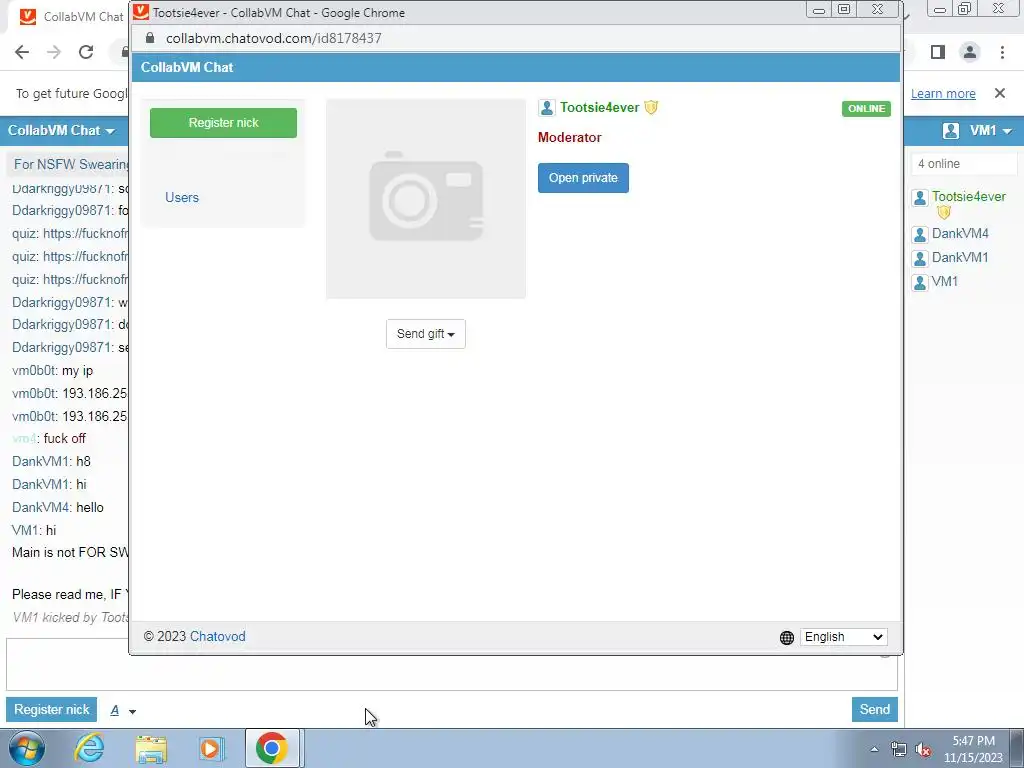The width and height of the screenshot is (1024, 768).
Task: Click the DankVM1 nickname in h8 message
Action: pos(41,462)
